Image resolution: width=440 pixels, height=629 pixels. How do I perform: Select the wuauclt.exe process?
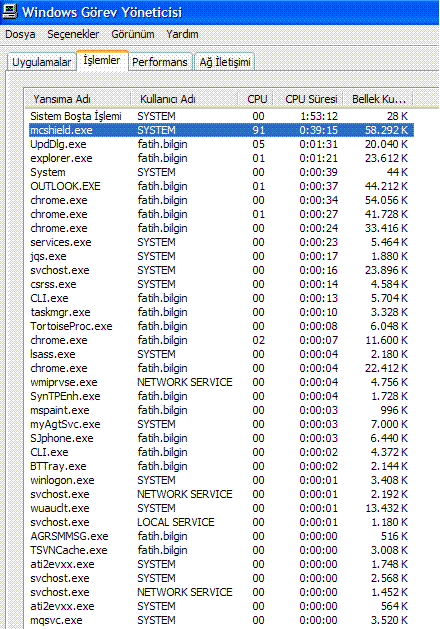221,509
